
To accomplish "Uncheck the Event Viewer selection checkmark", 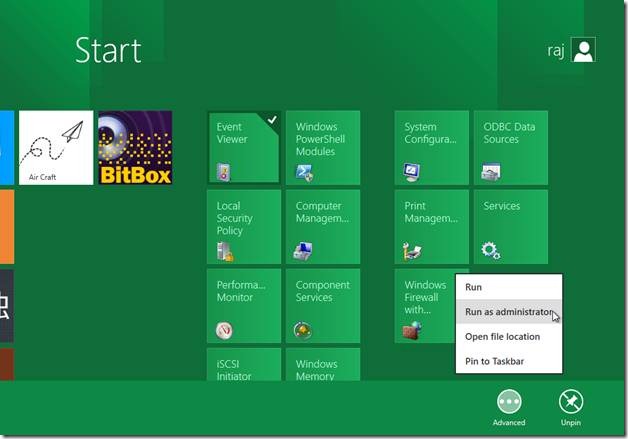I will pos(271,120).
